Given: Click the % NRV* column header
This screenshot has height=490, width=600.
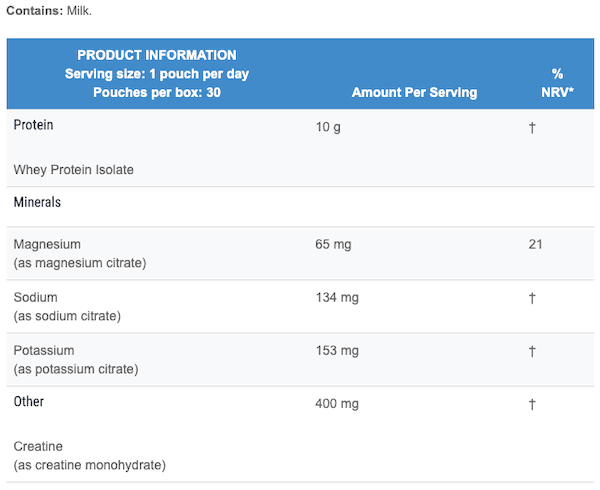Looking at the screenshot, I should click(557, 83).
